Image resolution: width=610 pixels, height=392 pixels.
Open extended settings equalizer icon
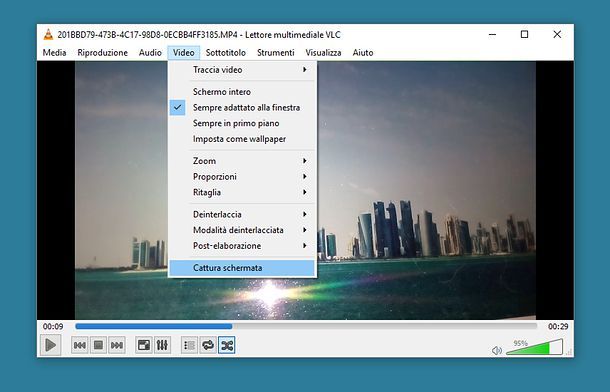click(x=162, y=345)
